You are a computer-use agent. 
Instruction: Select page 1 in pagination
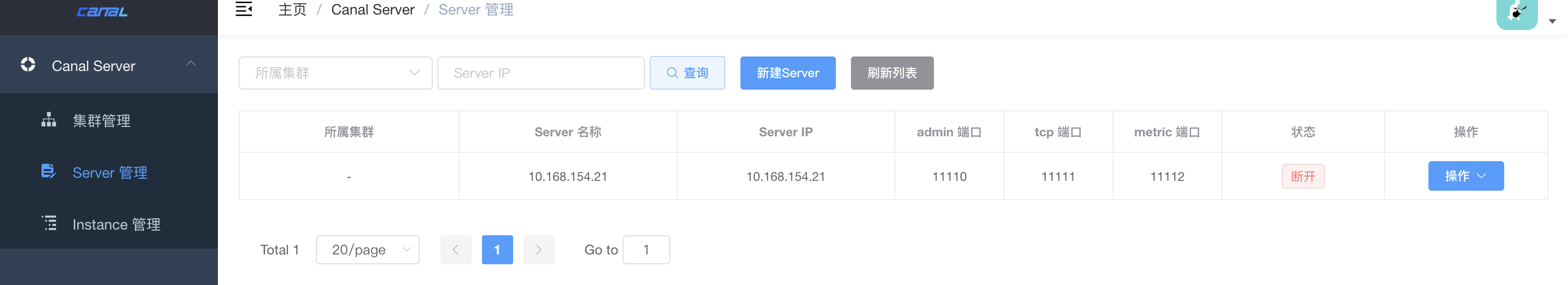click(497, 250)
